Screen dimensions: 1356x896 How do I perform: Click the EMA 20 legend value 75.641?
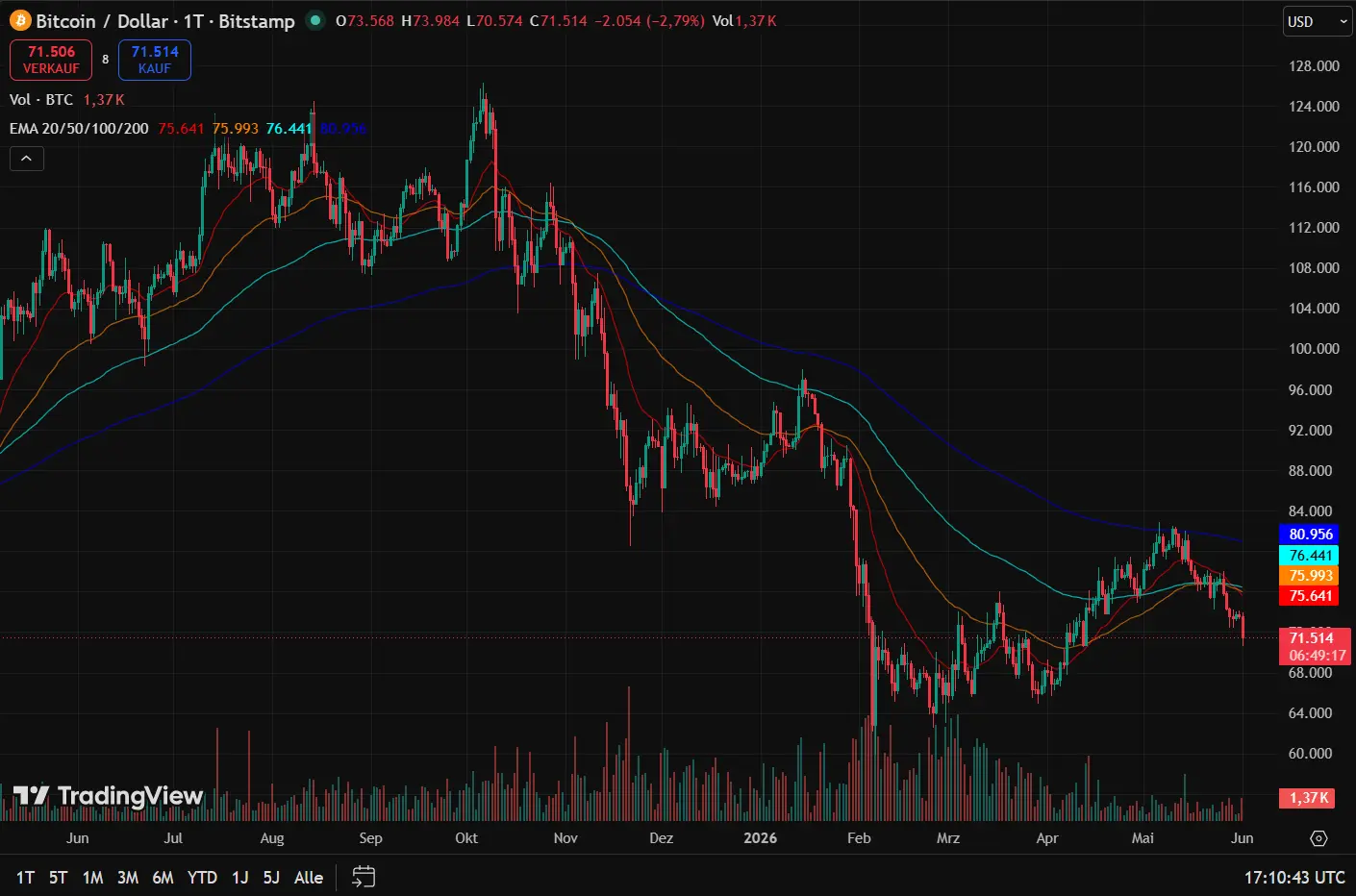181,128
